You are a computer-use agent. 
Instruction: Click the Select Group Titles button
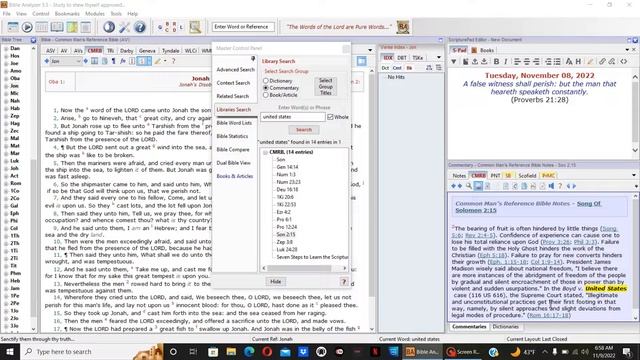325,87
